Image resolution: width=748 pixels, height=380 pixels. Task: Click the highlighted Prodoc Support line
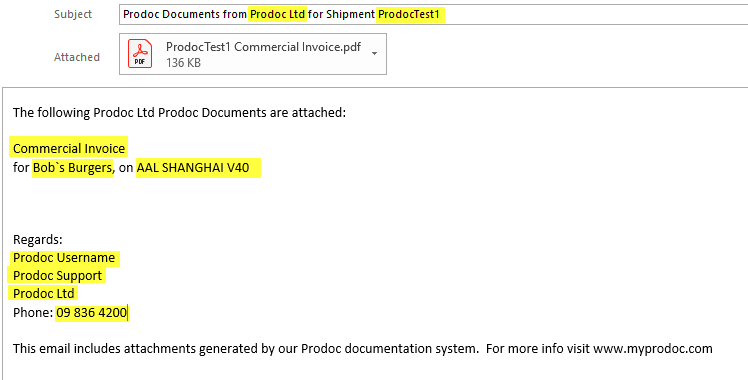57,276
